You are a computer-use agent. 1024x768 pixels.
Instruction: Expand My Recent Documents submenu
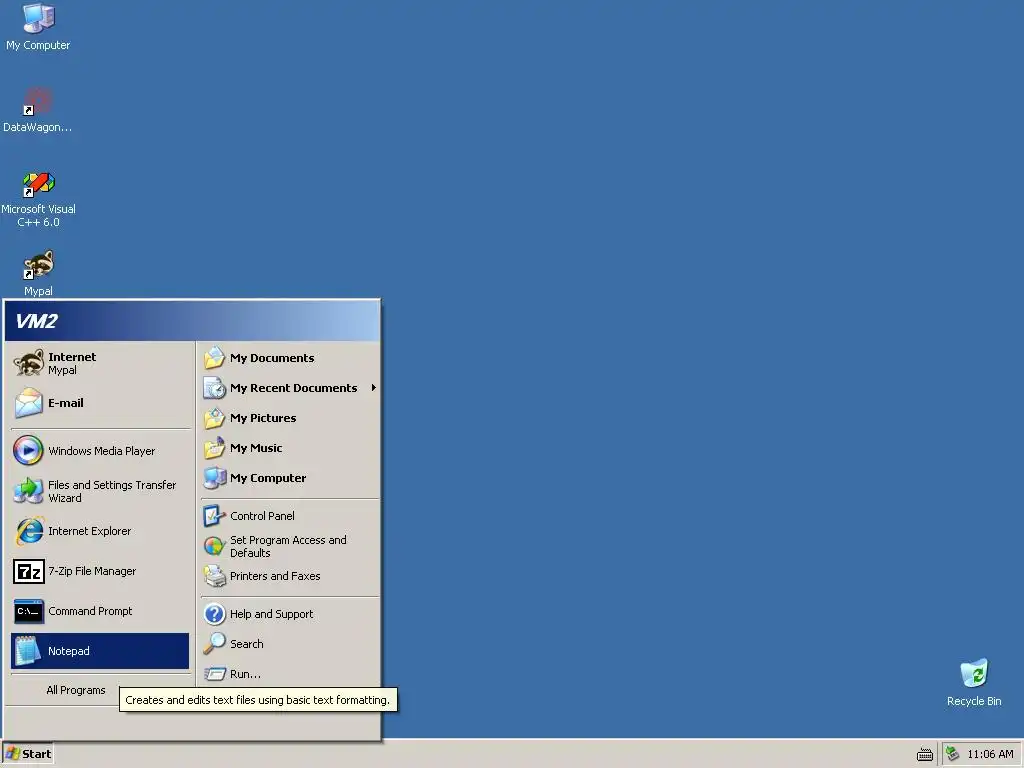(290, 388)
